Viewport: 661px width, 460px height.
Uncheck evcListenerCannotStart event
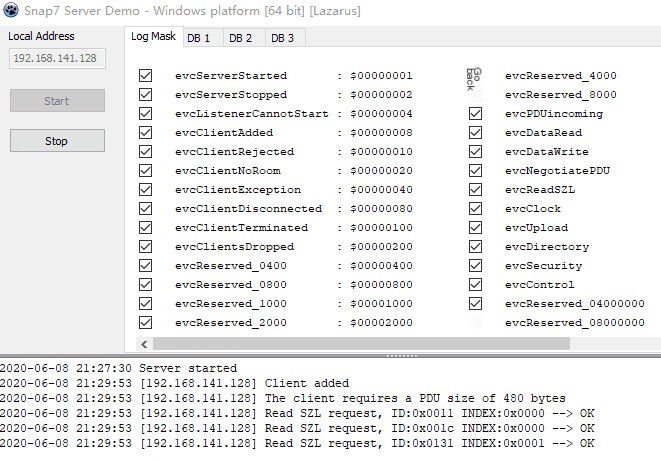pos(145,113)
